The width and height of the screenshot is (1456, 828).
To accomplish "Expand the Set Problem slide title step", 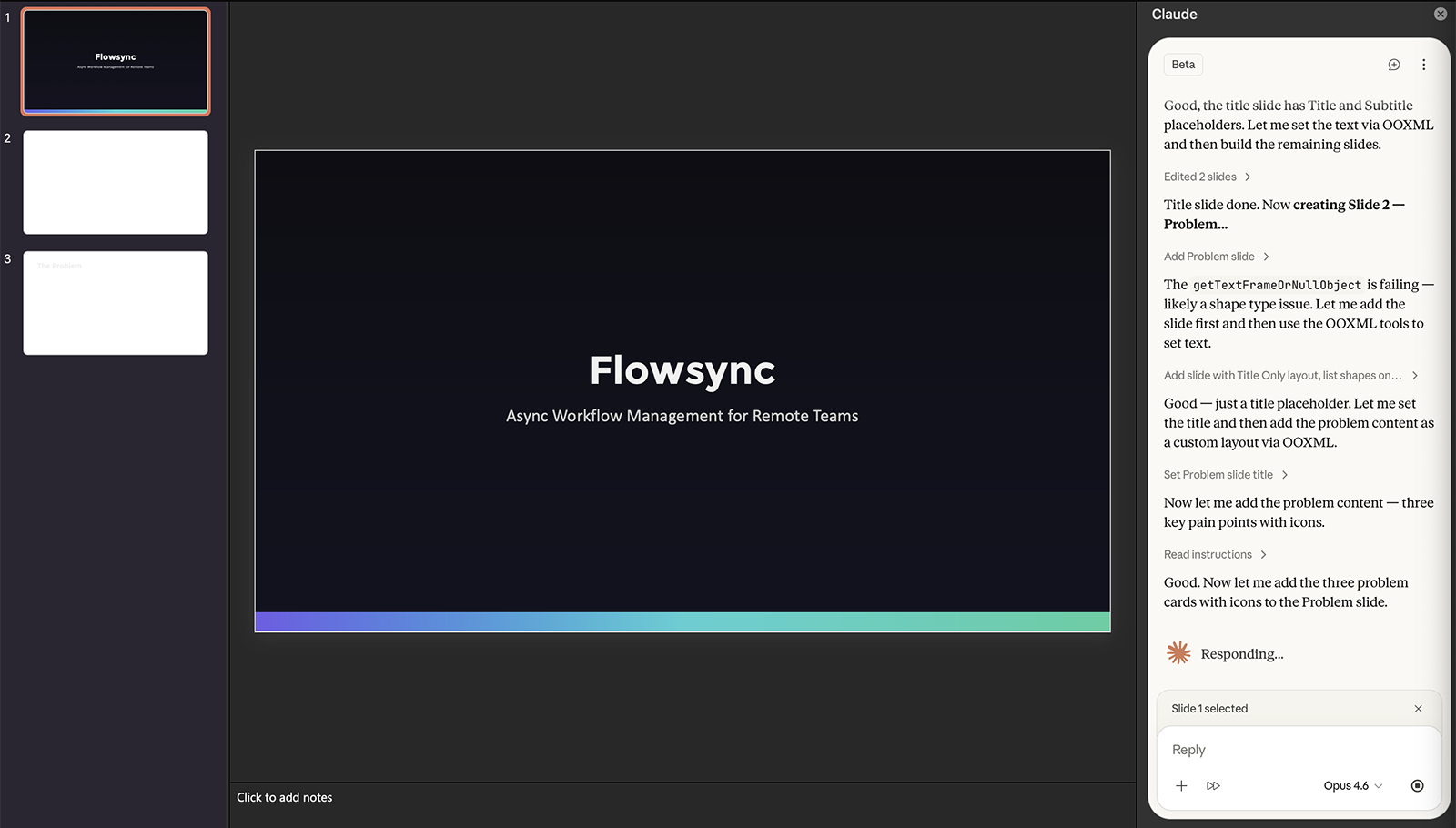I will [x=1225, y=475].
